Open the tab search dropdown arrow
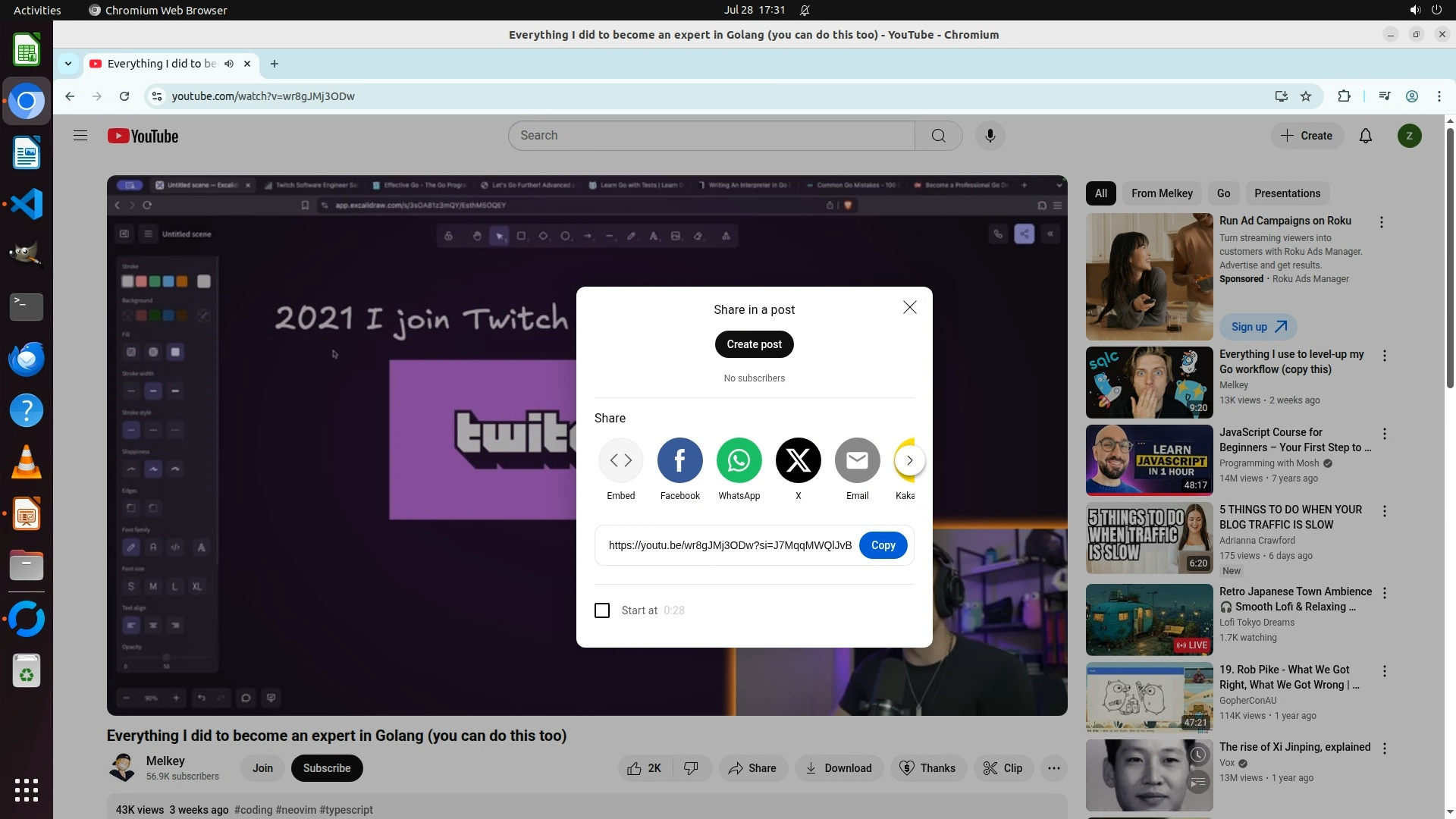This screenshot has width=1456, height=819. coord(68,64)
